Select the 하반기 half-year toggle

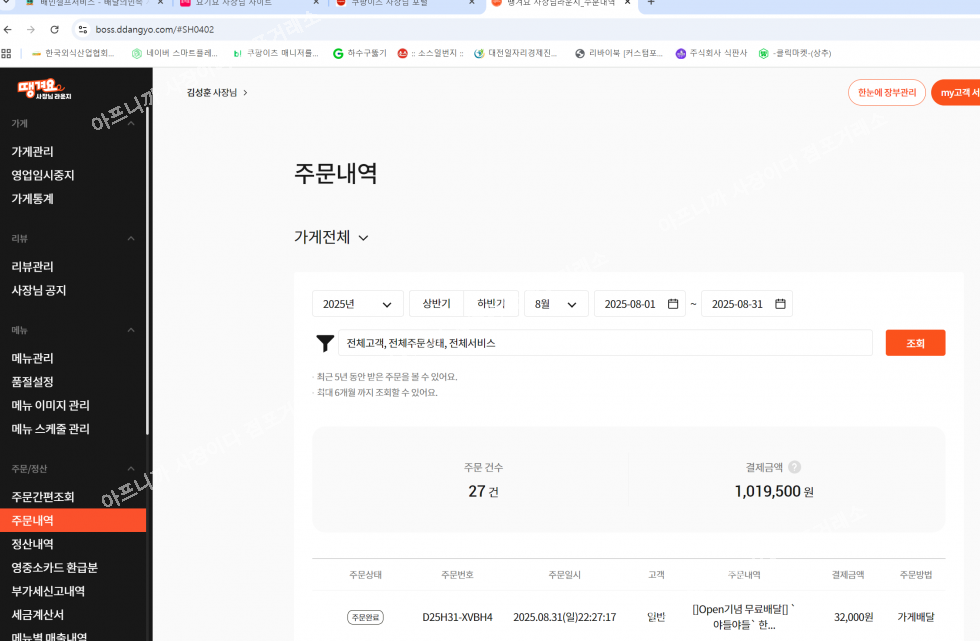pos(491,304)
